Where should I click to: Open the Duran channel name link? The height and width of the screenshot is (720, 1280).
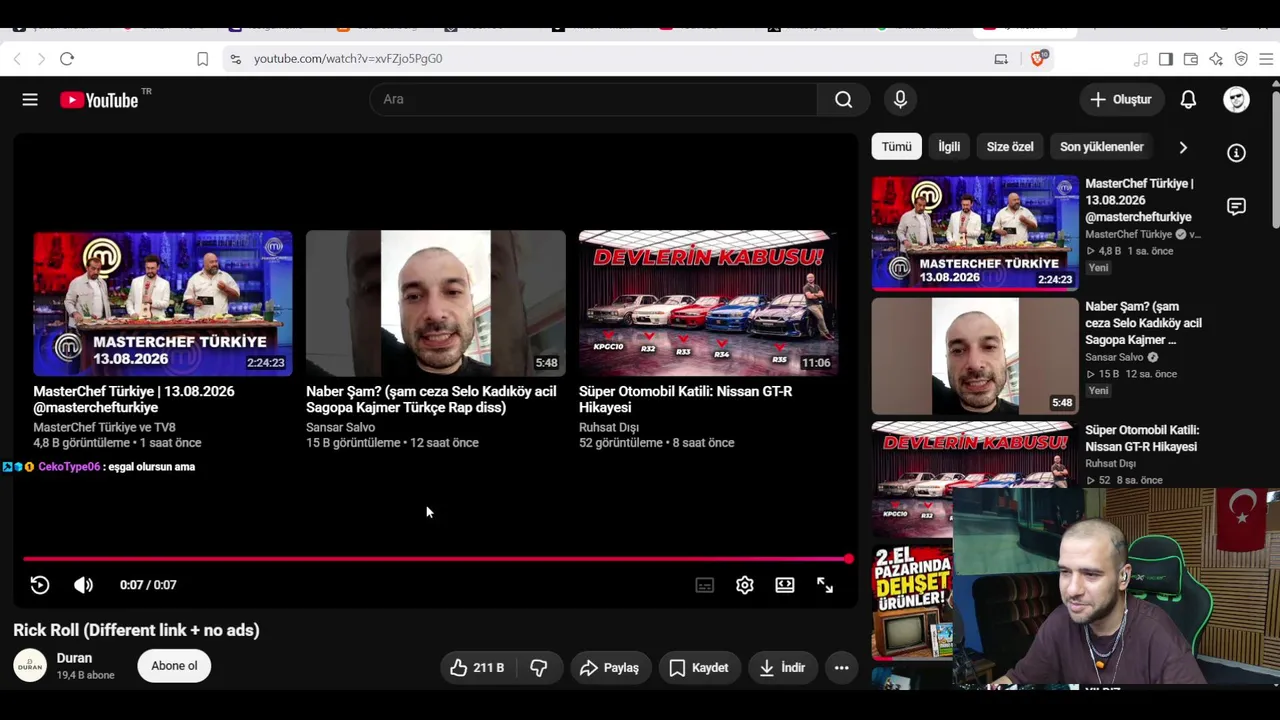click(74, 658)
